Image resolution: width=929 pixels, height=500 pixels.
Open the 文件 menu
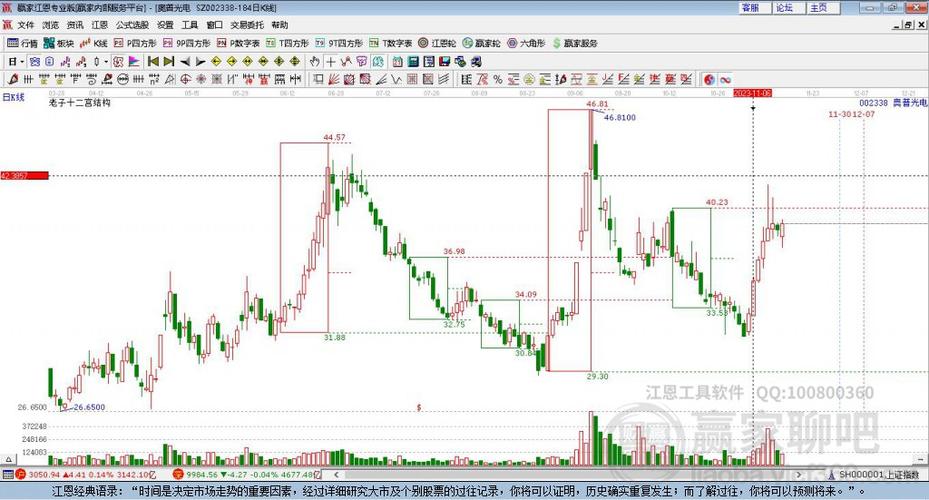(25, 25)
